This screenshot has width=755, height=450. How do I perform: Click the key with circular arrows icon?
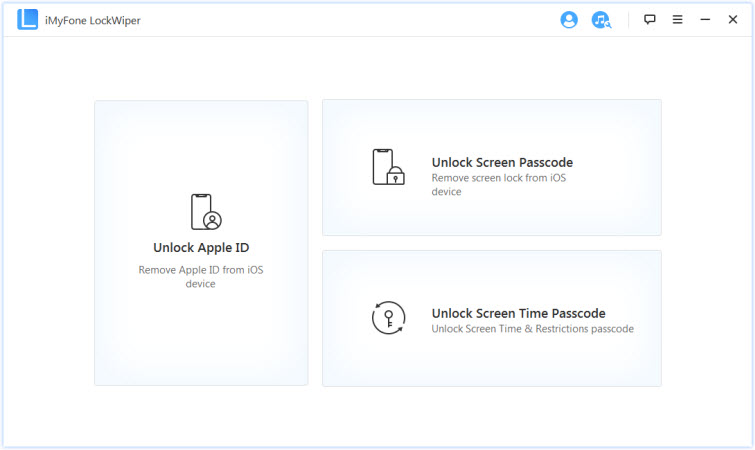pos(387,318)
